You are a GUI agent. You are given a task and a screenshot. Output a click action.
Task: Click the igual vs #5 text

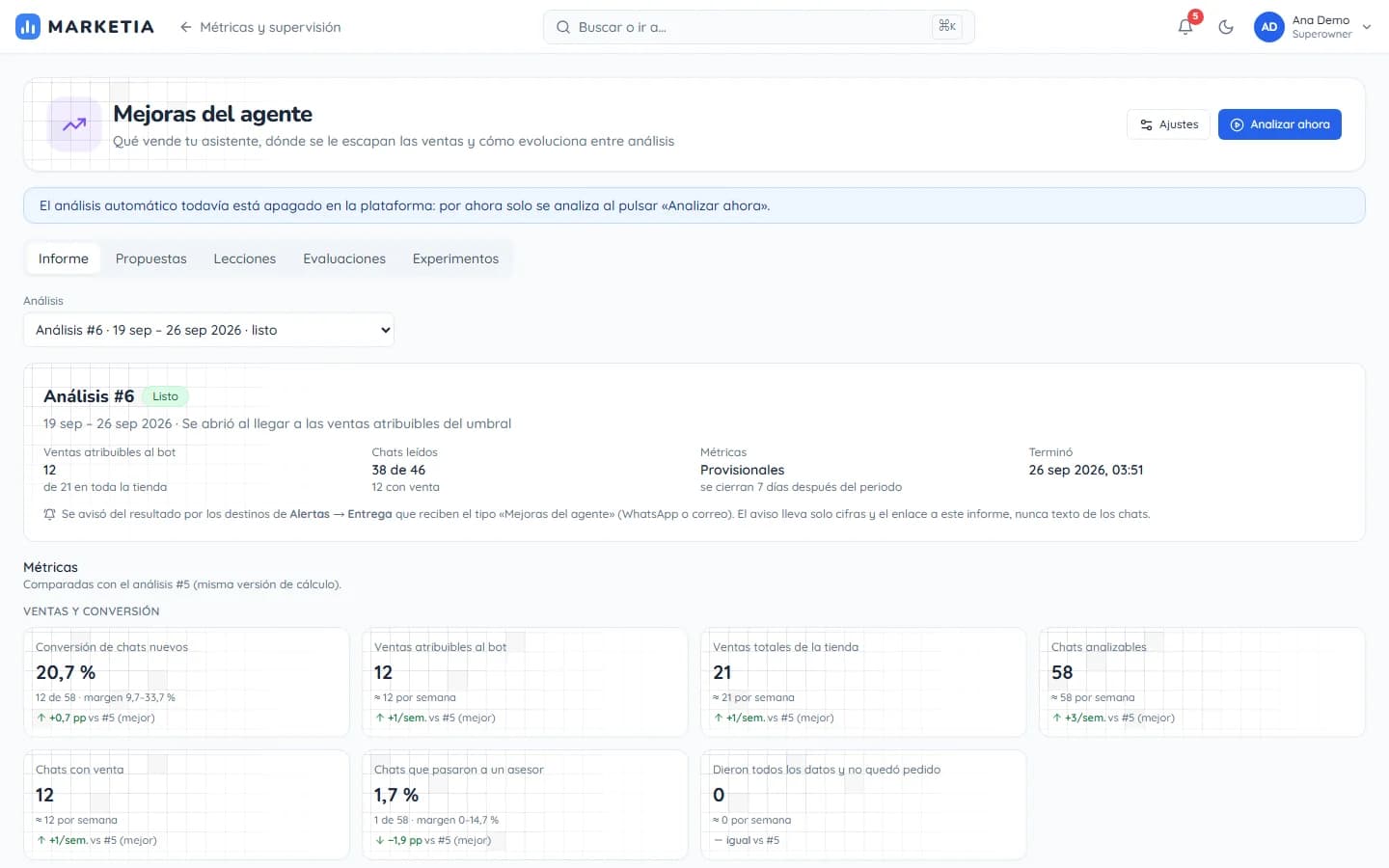(747, 840)
